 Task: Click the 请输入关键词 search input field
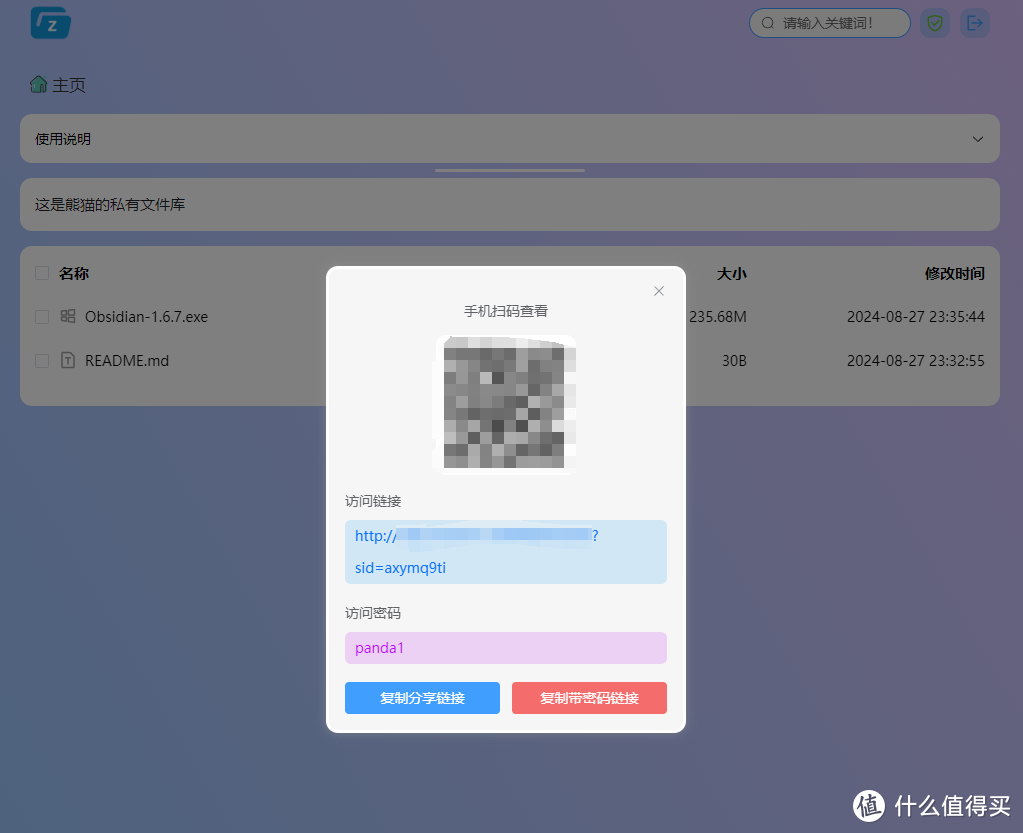pyautogui.click(x=829, y=22)
